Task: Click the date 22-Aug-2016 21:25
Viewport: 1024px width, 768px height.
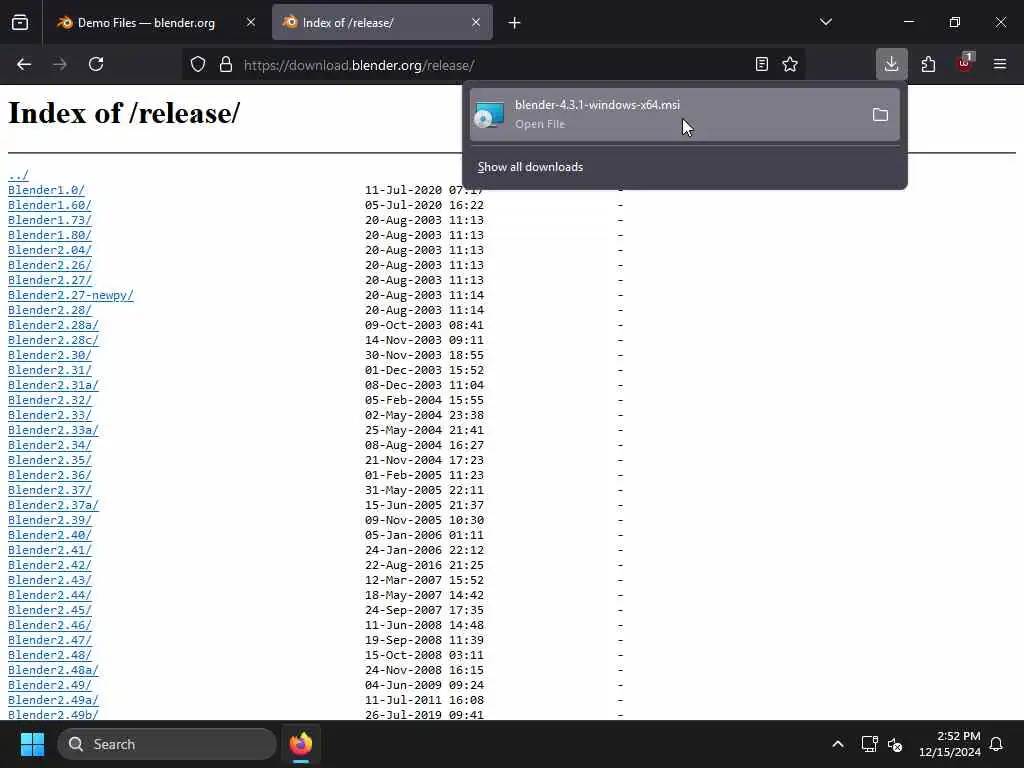Action: click(x=424, y=566)
